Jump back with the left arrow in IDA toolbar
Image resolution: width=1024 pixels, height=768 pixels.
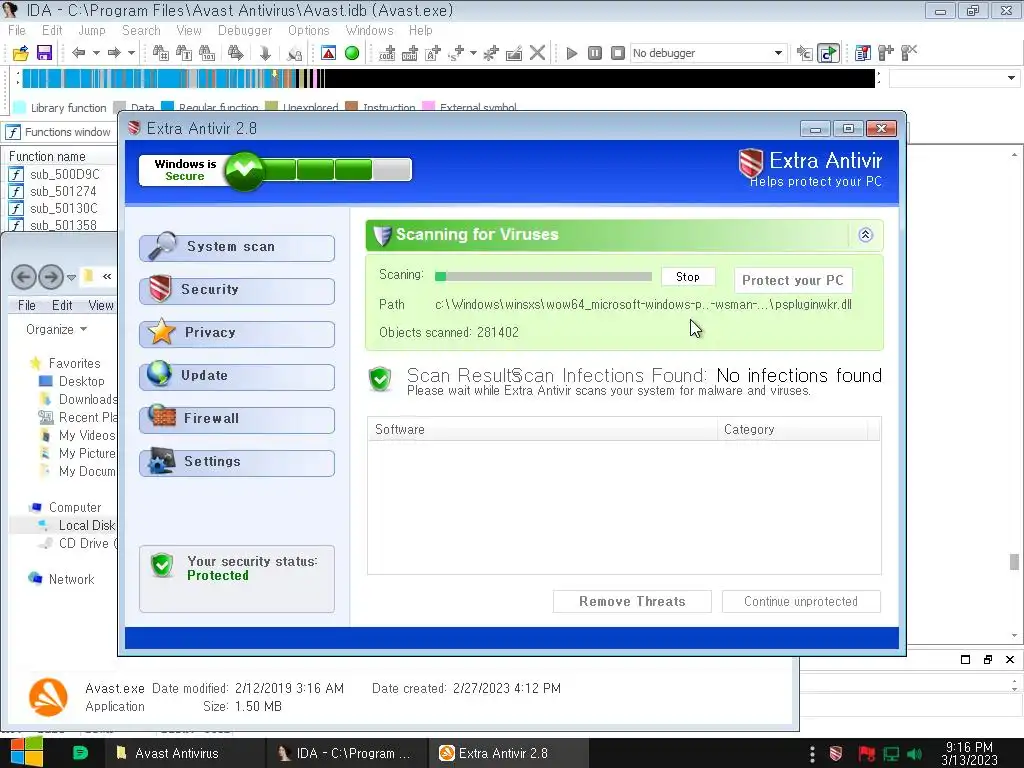point(78,53)
